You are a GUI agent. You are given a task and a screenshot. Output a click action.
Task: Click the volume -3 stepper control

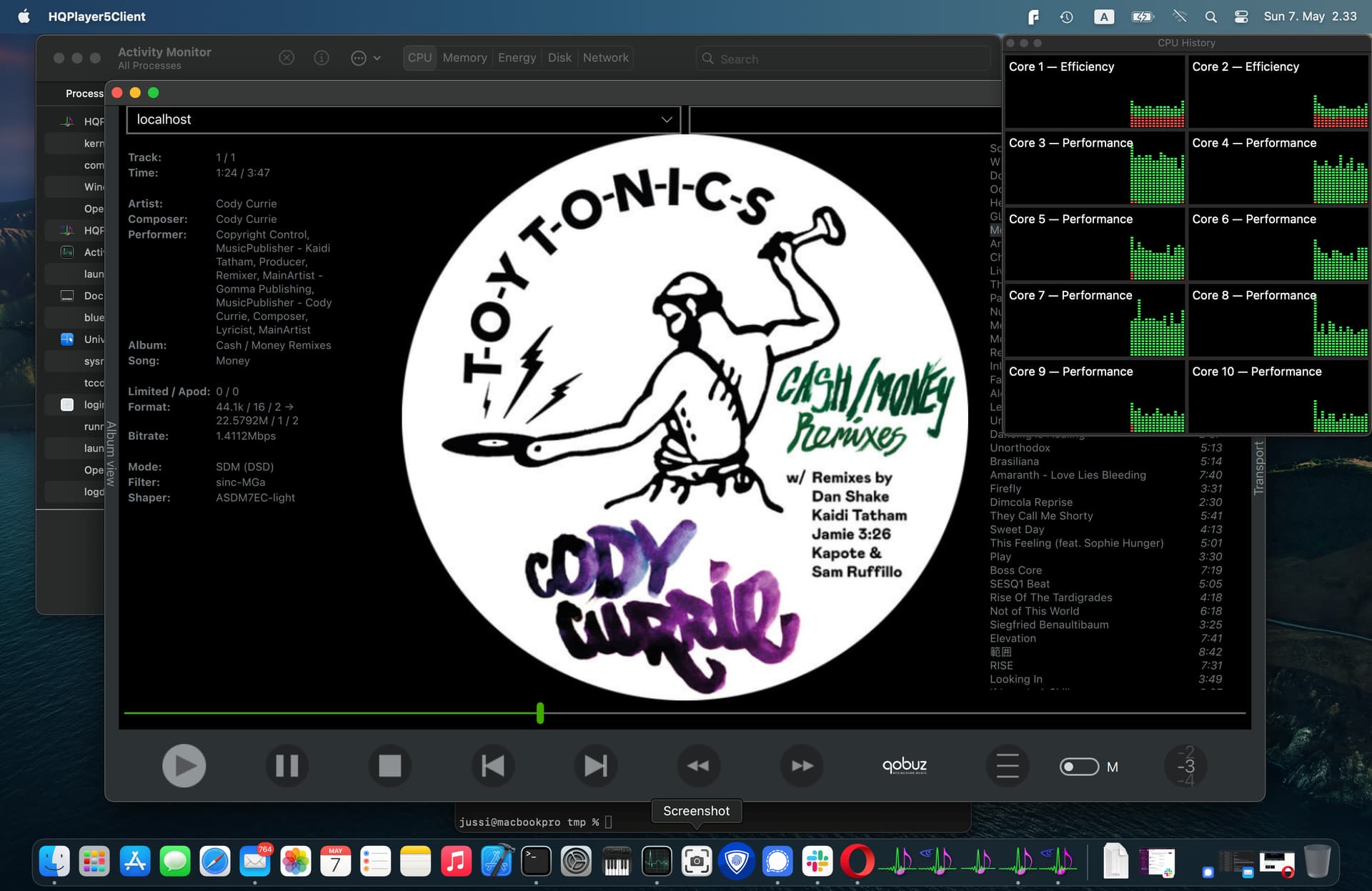tap(1185, 766)
